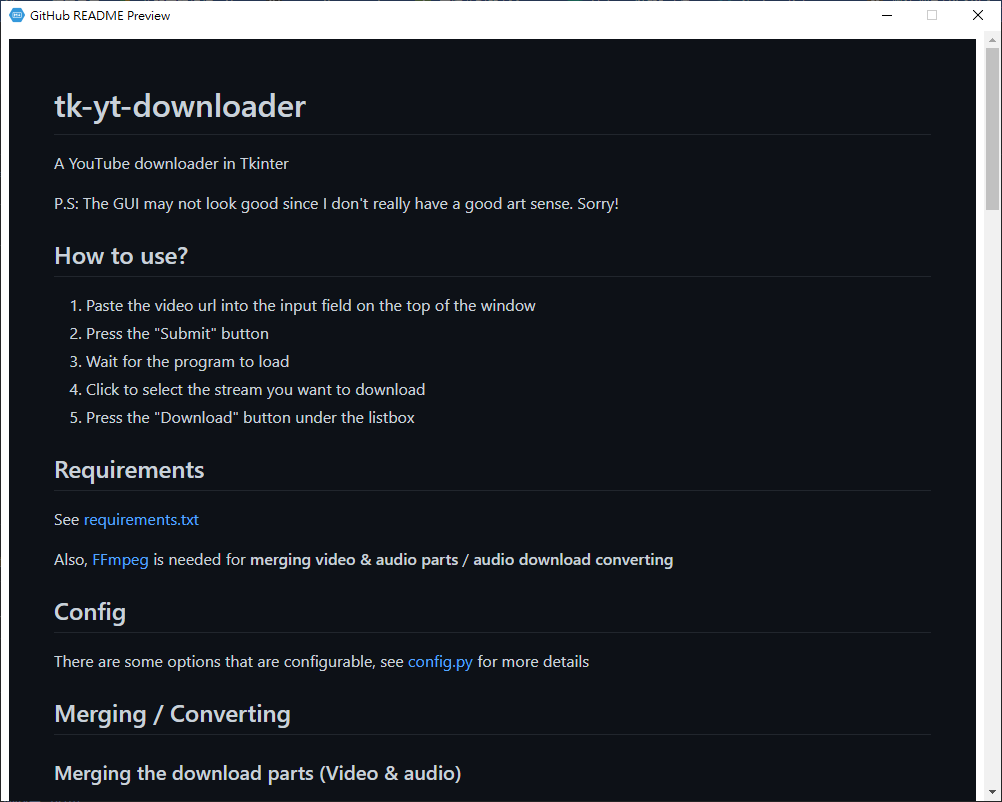The width and height of the screenshot is (1002, 802).
Task: Click the 'GitHub README Preview' window title
Action: 100,15
